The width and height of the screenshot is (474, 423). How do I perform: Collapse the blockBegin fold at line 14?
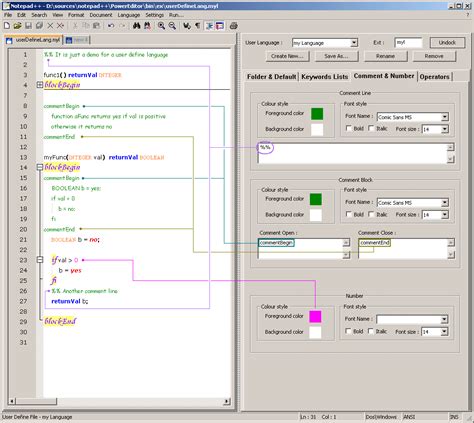(x=40, y=167)
